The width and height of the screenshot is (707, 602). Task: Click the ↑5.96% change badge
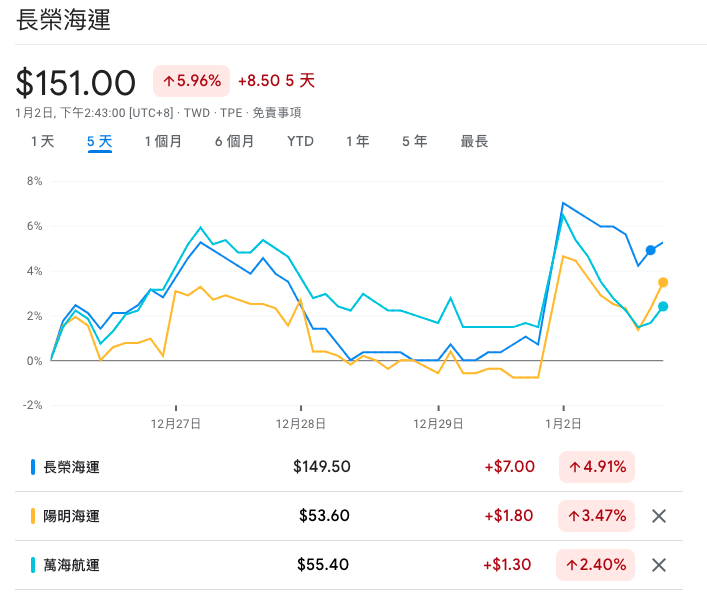[192, 81]
